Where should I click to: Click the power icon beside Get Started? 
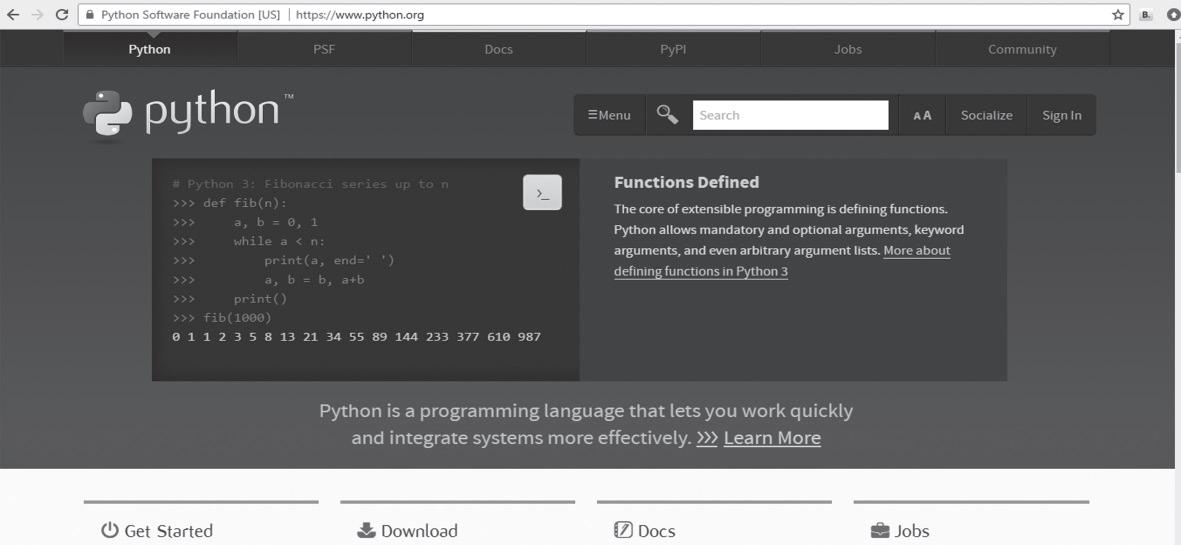click(110, 530)
